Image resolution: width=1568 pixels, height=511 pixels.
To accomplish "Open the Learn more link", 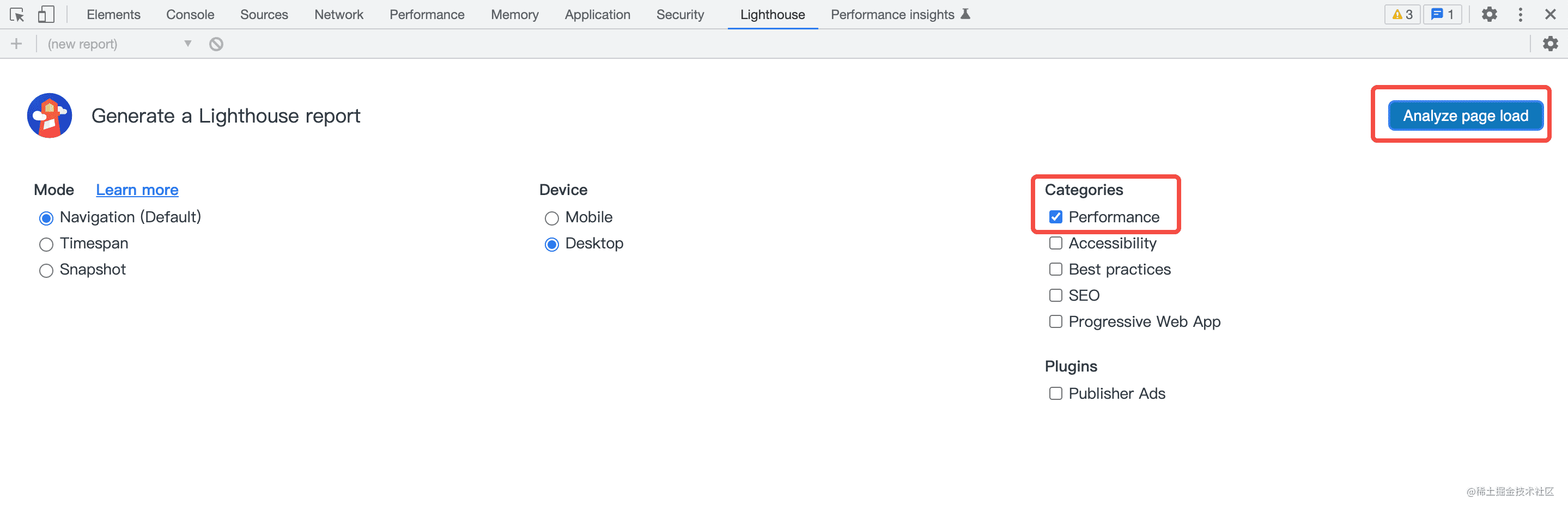I will [137, 190].
